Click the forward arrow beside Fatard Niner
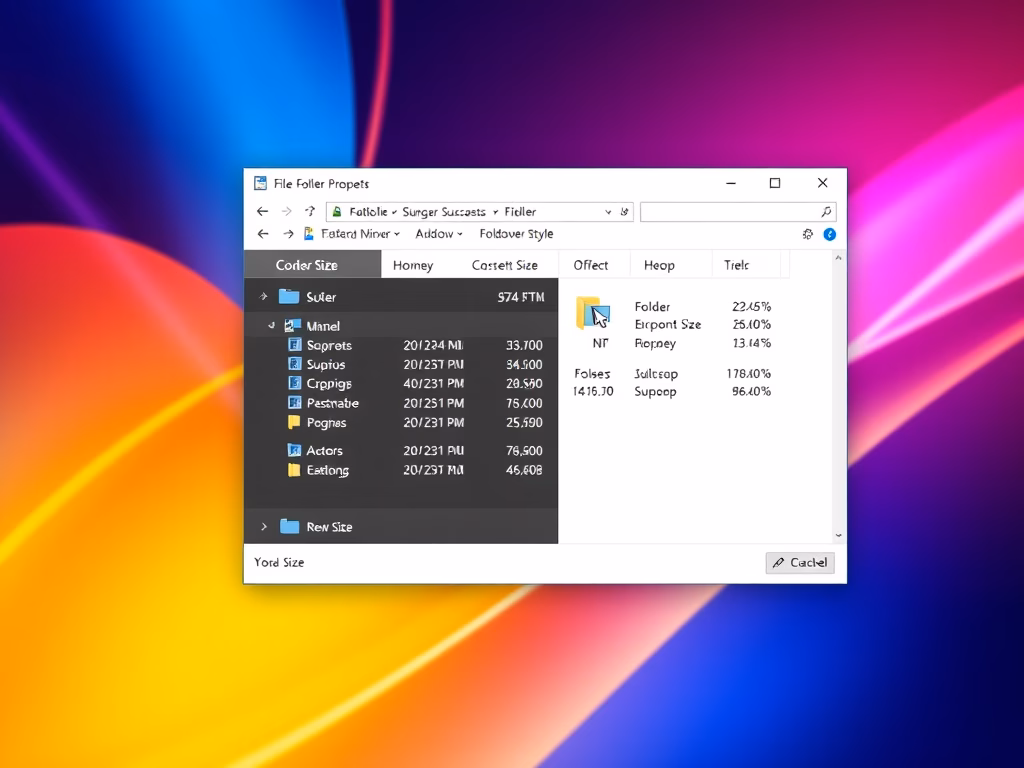This screenshot has width=1024, height=768. tap(288, 234)
